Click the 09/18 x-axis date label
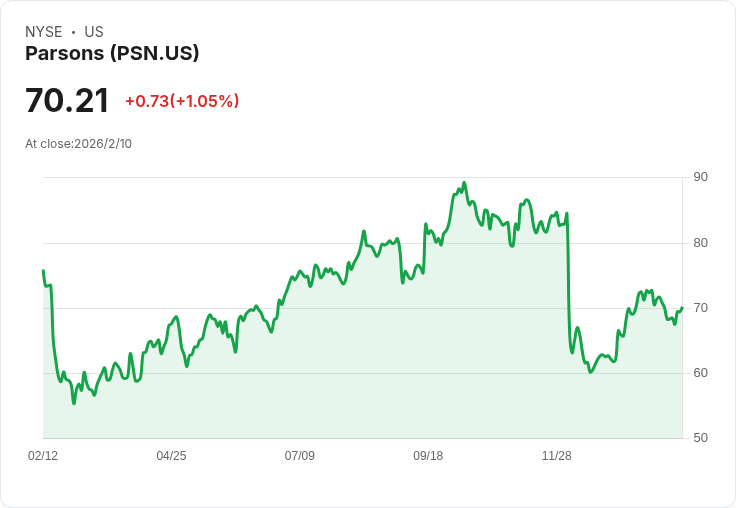 coord(428,455)
